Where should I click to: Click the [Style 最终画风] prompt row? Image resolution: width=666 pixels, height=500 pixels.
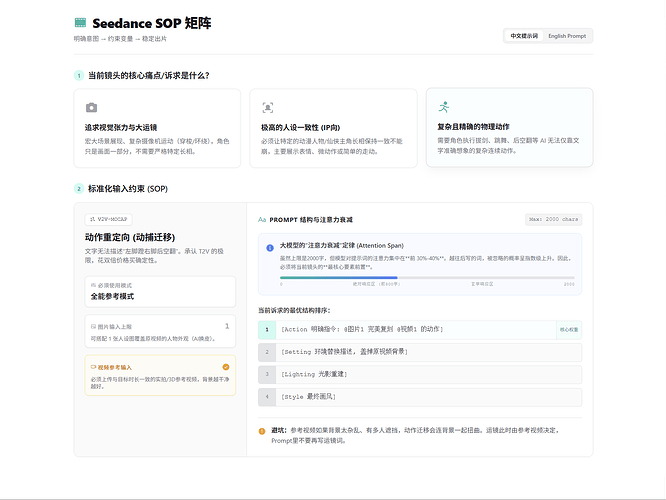click(x=420, y=397)
